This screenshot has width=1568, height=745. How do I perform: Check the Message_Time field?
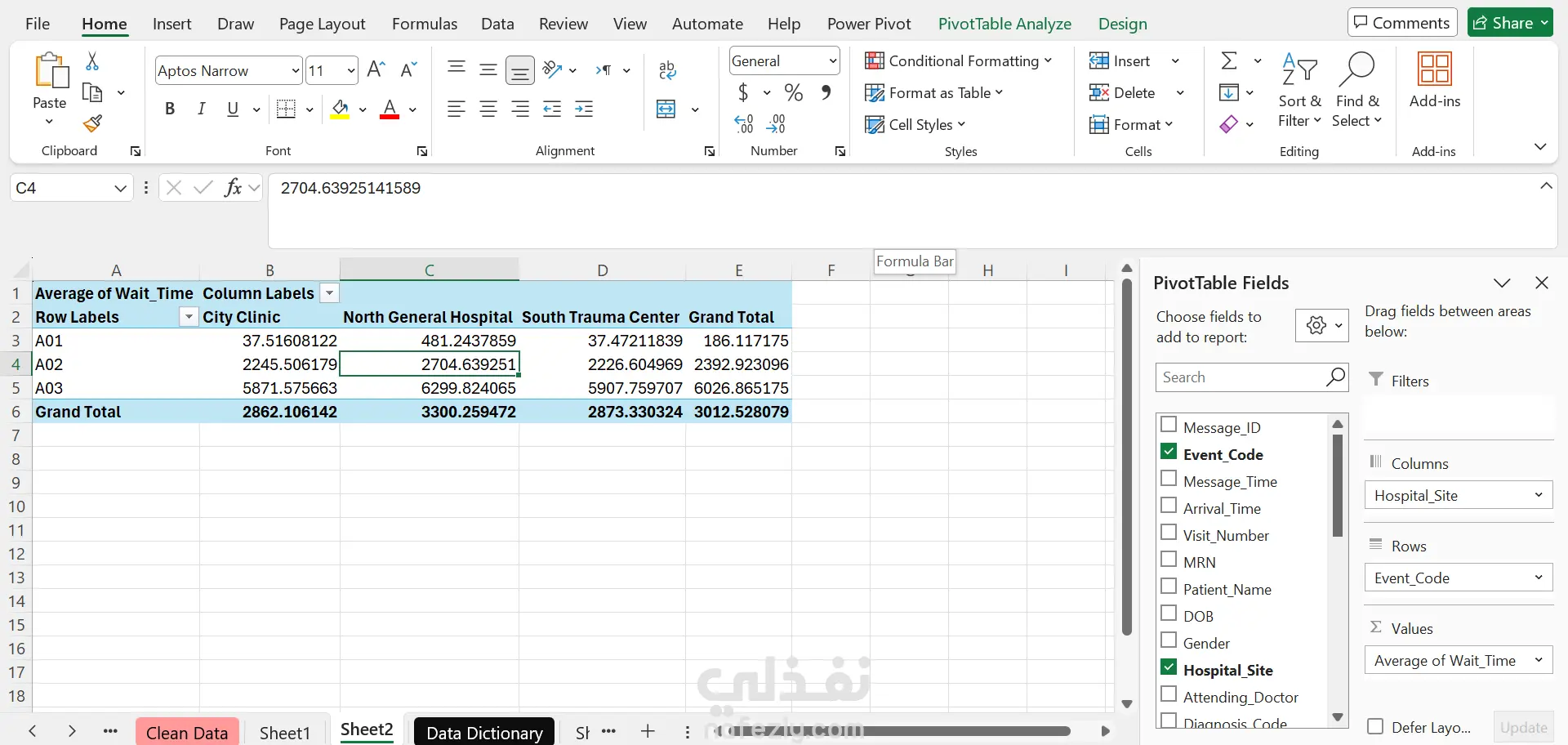(1169, 479)
